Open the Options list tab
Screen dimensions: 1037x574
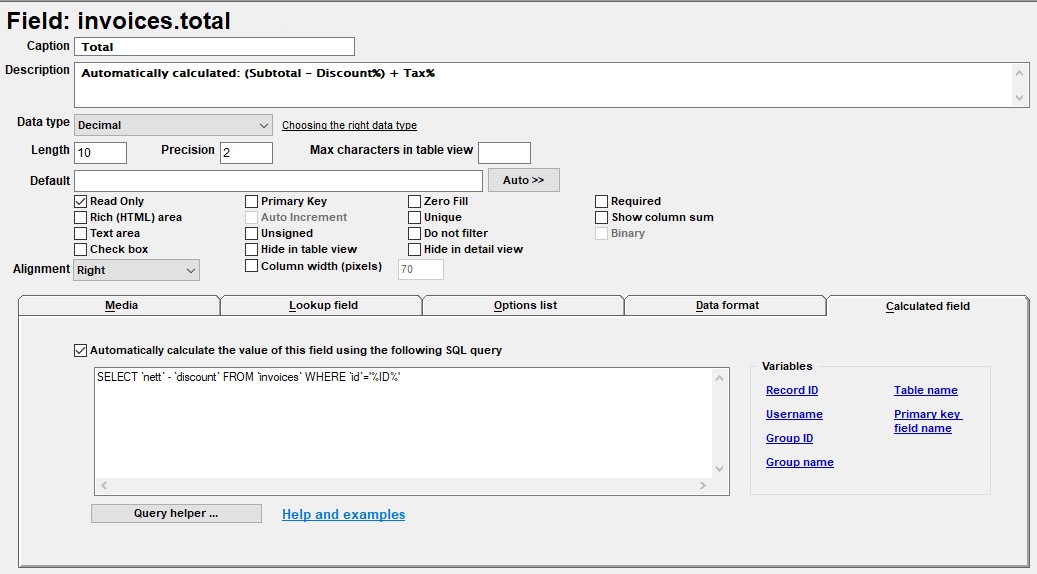[524, 306]
